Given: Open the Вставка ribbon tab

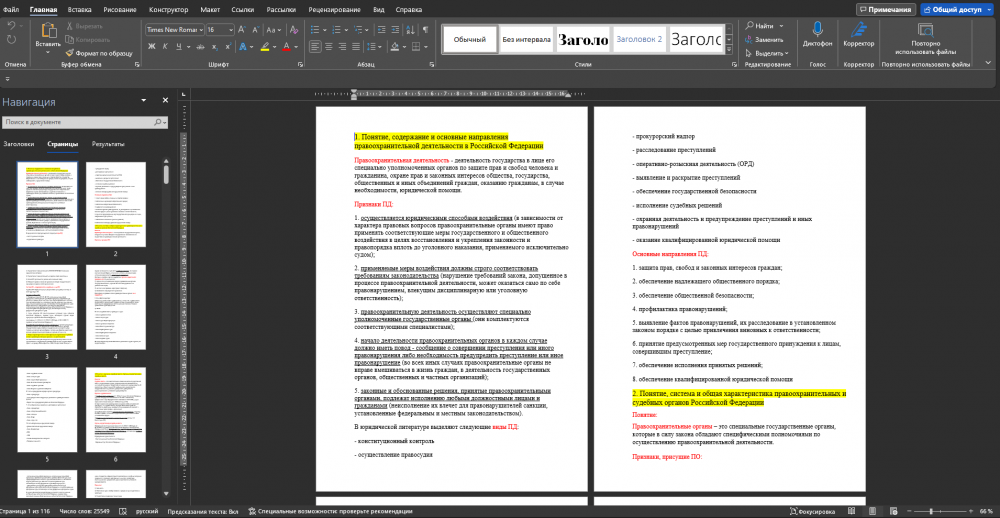Looking at the screenshot, I should [x=80, y=9].
